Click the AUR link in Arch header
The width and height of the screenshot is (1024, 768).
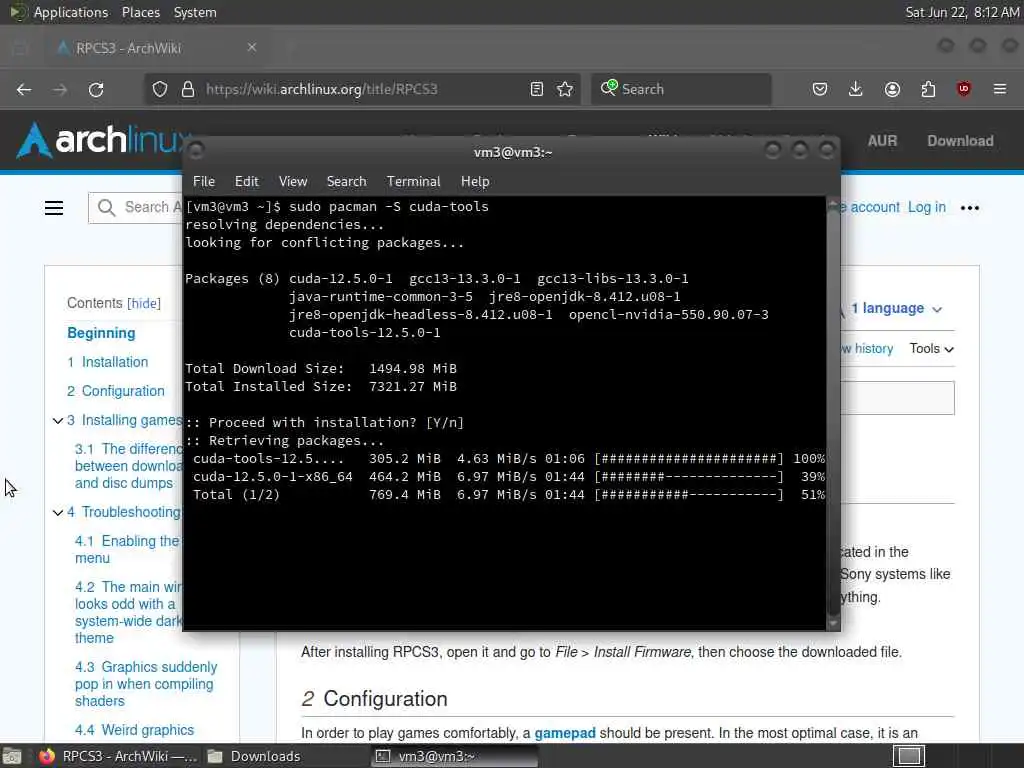(882, 140)
